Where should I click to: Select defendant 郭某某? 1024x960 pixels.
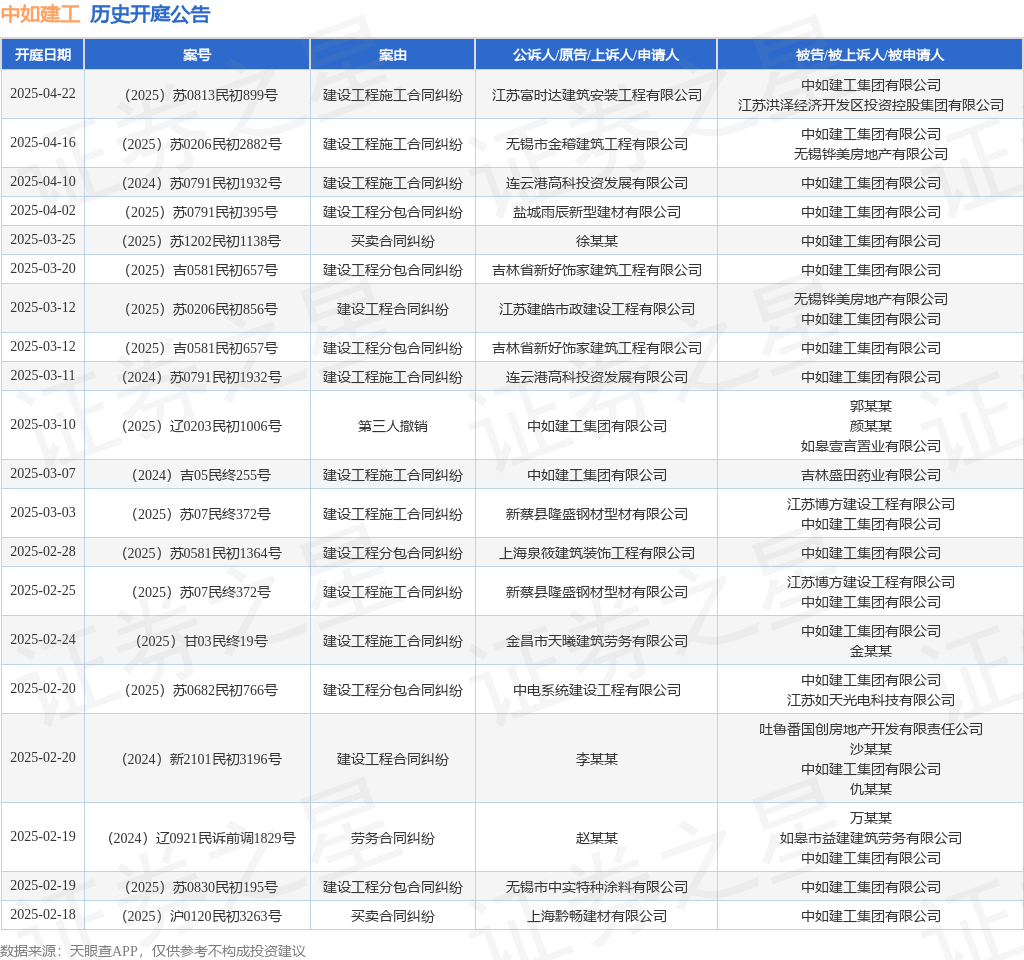871,406
